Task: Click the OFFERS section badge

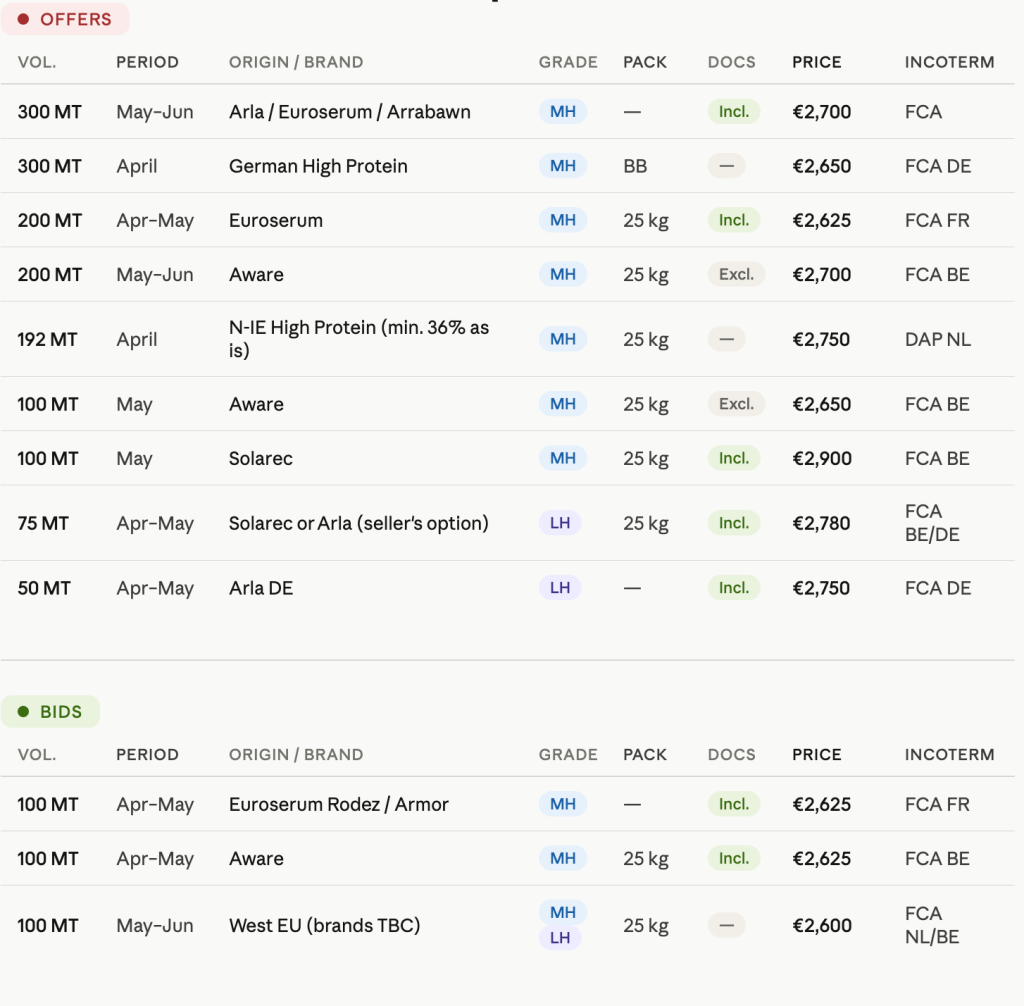Action: (x=65, y=19)
